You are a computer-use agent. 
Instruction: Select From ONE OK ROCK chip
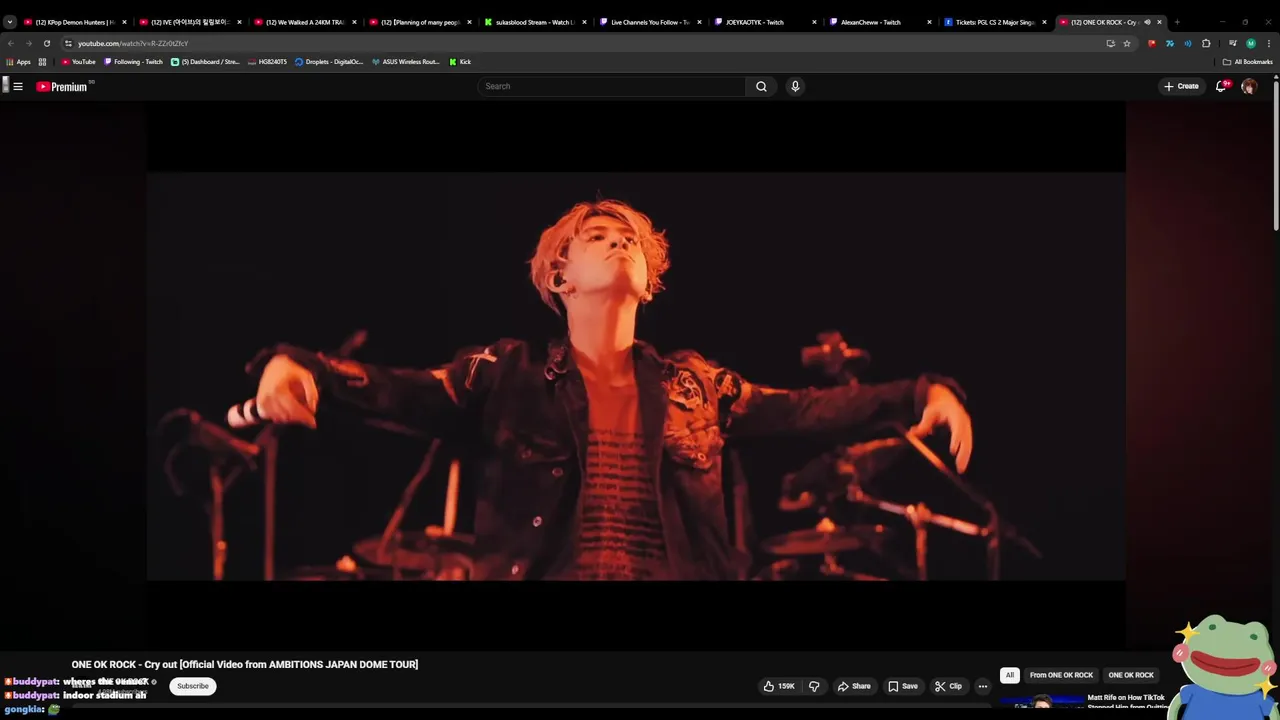tap(1061, 675)
